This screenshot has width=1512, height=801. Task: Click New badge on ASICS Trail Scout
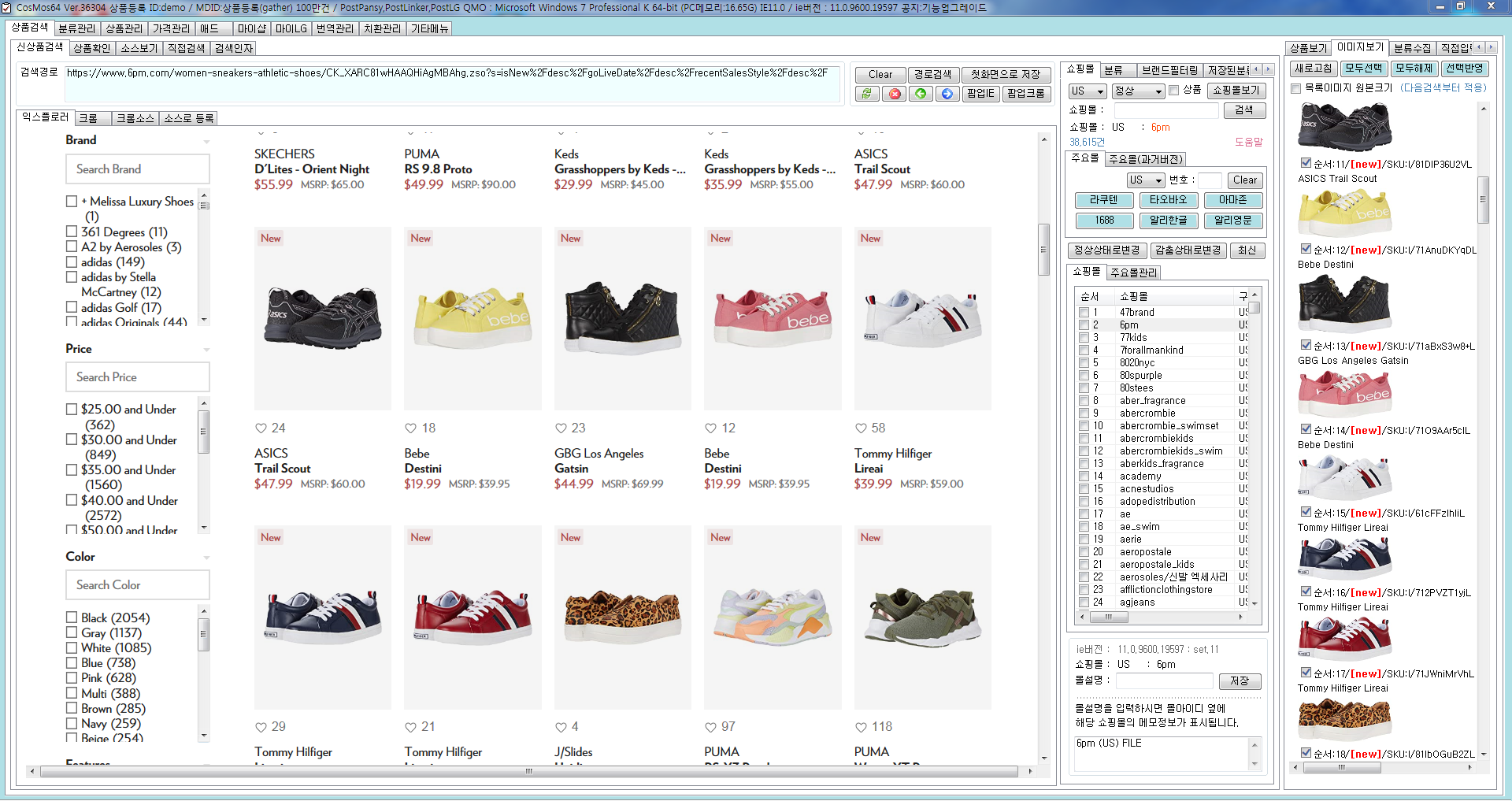(271, 238)
